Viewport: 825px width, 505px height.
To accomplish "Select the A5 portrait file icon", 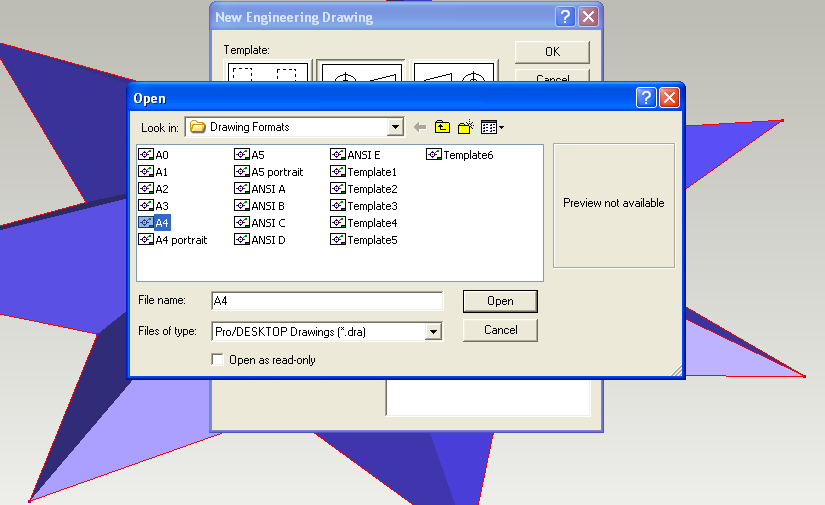I will pyautogui.click(x=242, y=171).
